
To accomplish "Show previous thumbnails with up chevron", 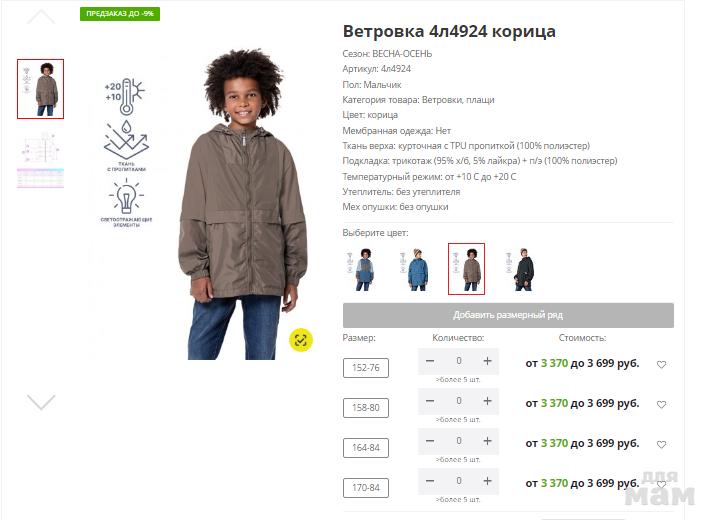I will coord(41,17).
